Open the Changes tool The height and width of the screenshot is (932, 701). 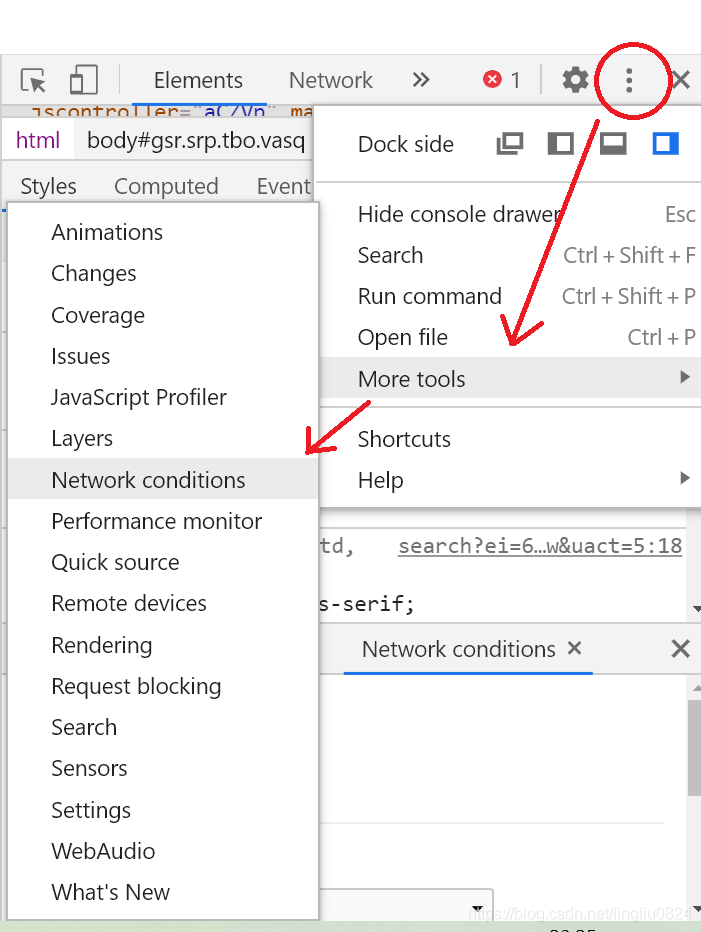coord(163,273)
